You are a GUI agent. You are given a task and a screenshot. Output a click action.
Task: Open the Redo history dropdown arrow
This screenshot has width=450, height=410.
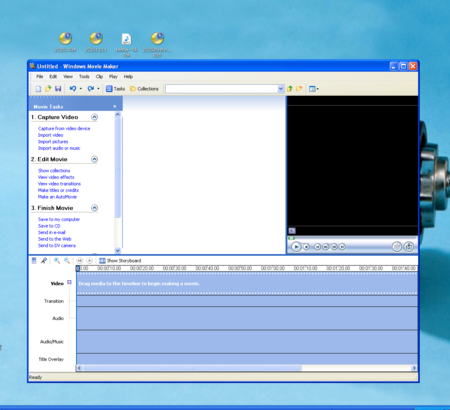98,89
